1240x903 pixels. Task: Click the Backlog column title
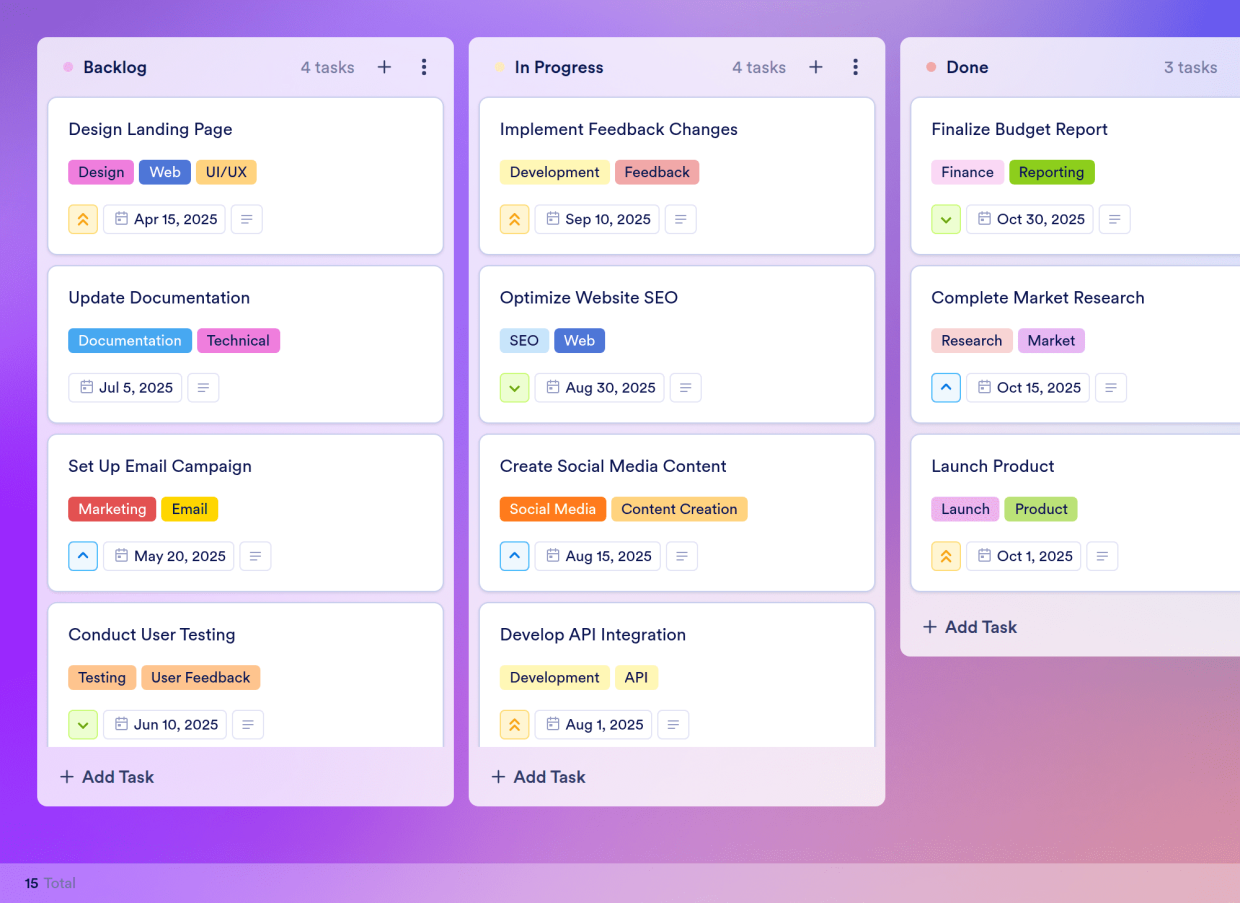pyautogui.click(x=115, y=67)
